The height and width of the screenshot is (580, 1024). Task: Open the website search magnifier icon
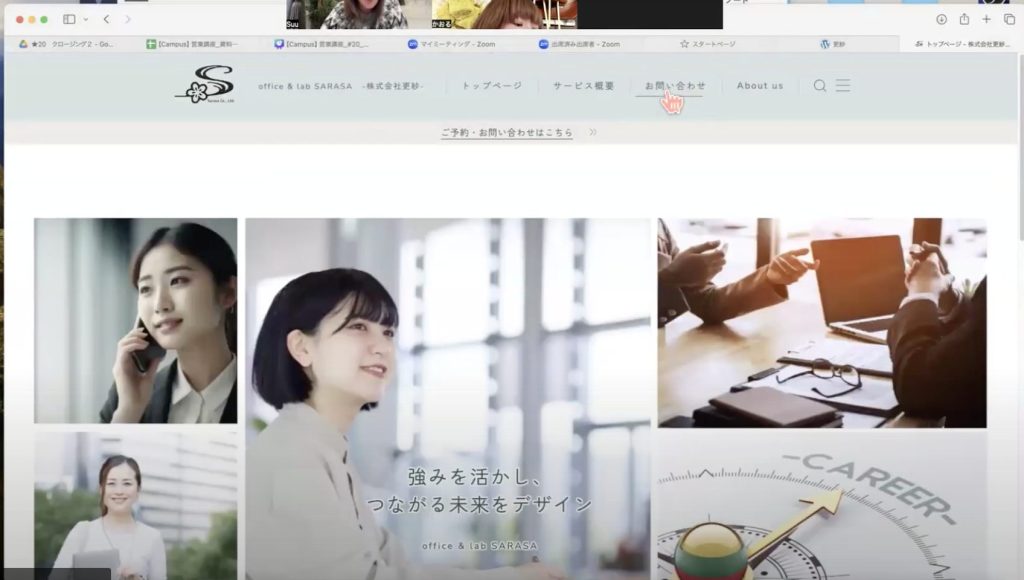820,86
